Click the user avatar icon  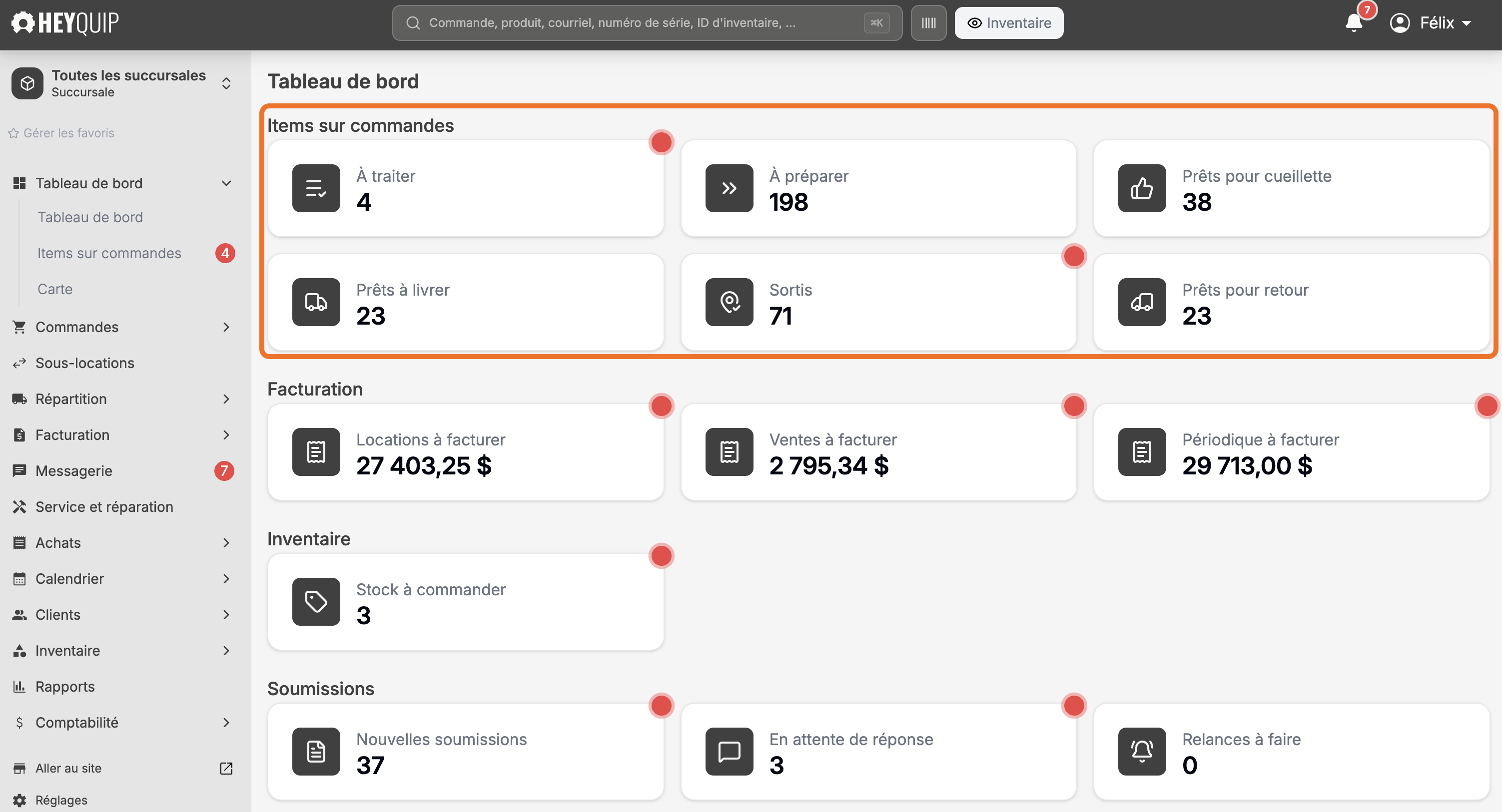pos(1400,23)
